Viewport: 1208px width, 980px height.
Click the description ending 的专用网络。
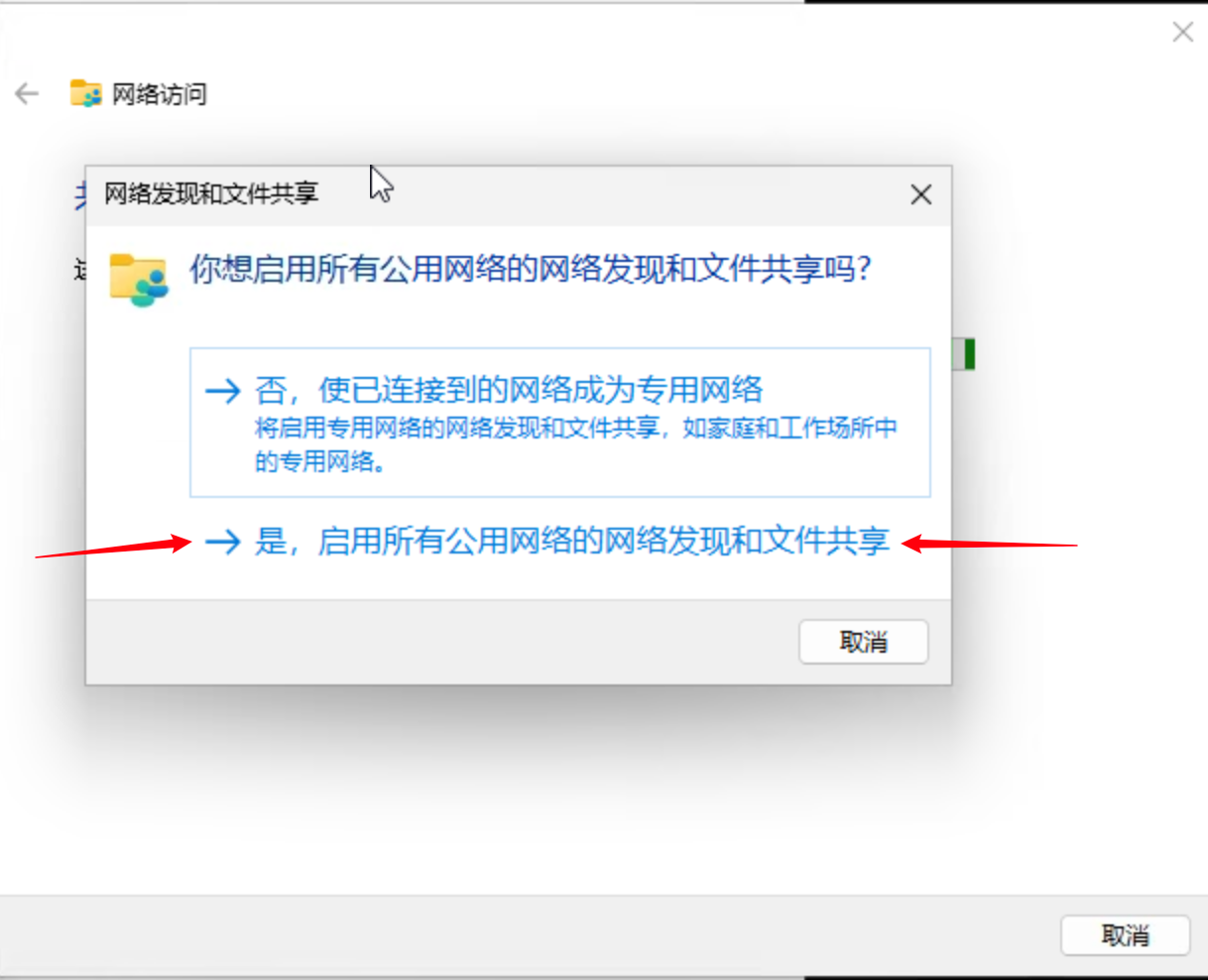320,461
